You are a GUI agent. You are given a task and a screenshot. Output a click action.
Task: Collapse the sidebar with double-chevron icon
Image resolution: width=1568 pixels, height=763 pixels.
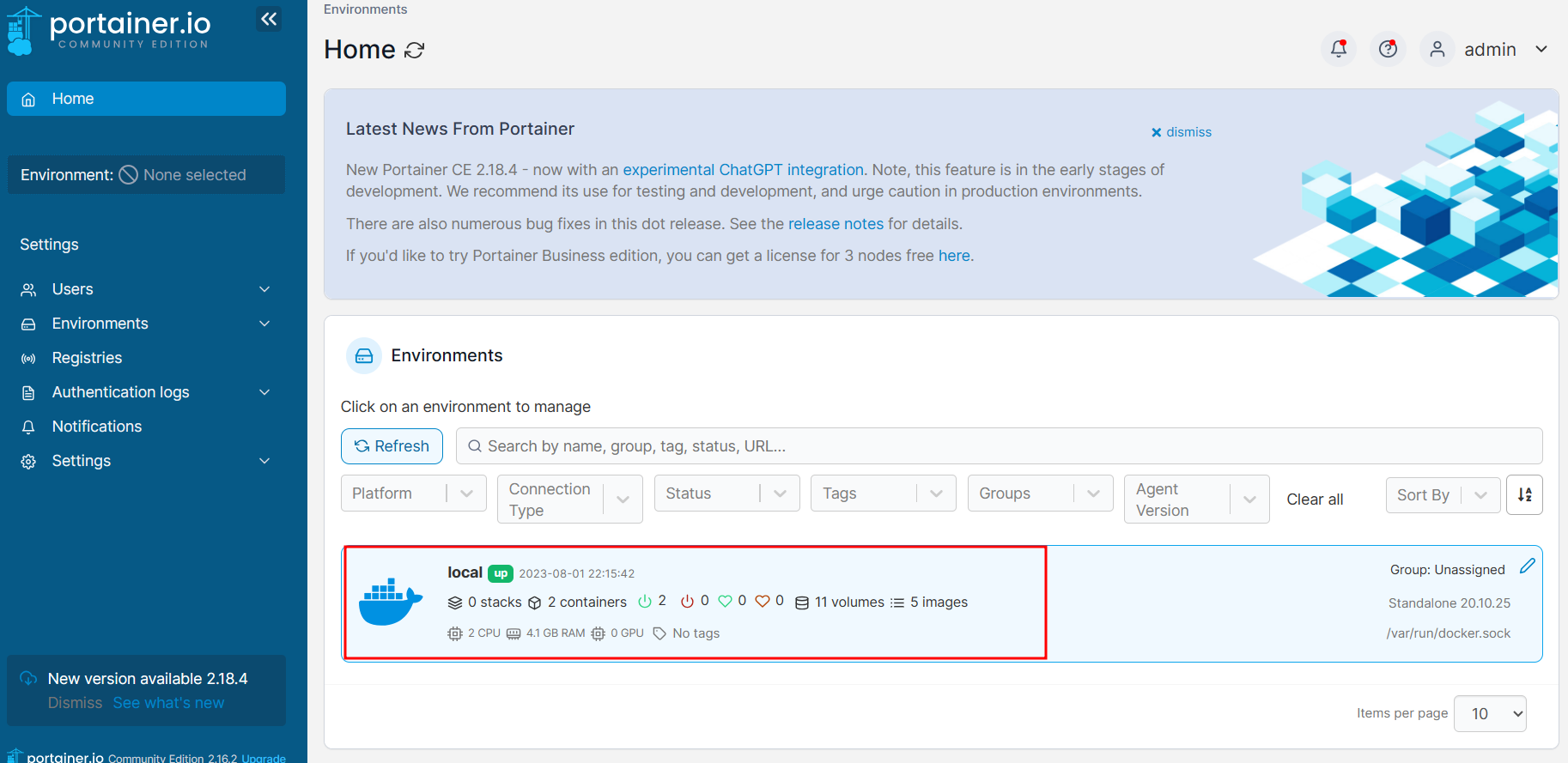click(269, 19)
